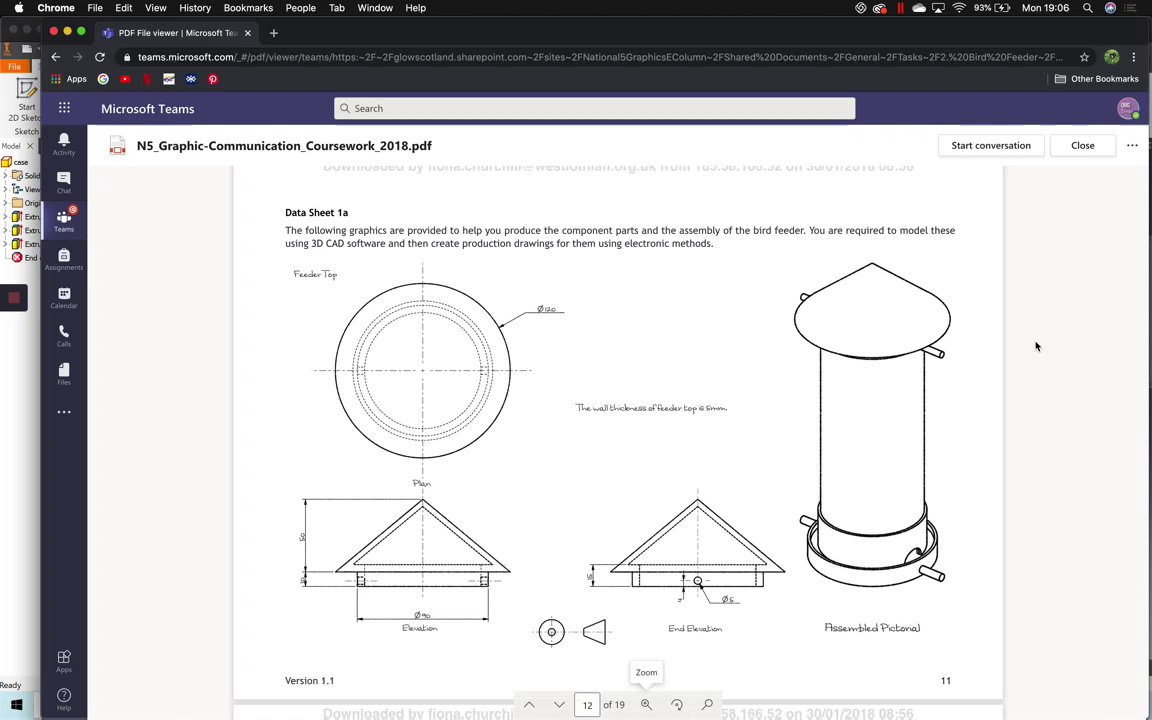Open the Chrome menu in menu bar
Screen dimensions: 1152x720
[56, 8]
